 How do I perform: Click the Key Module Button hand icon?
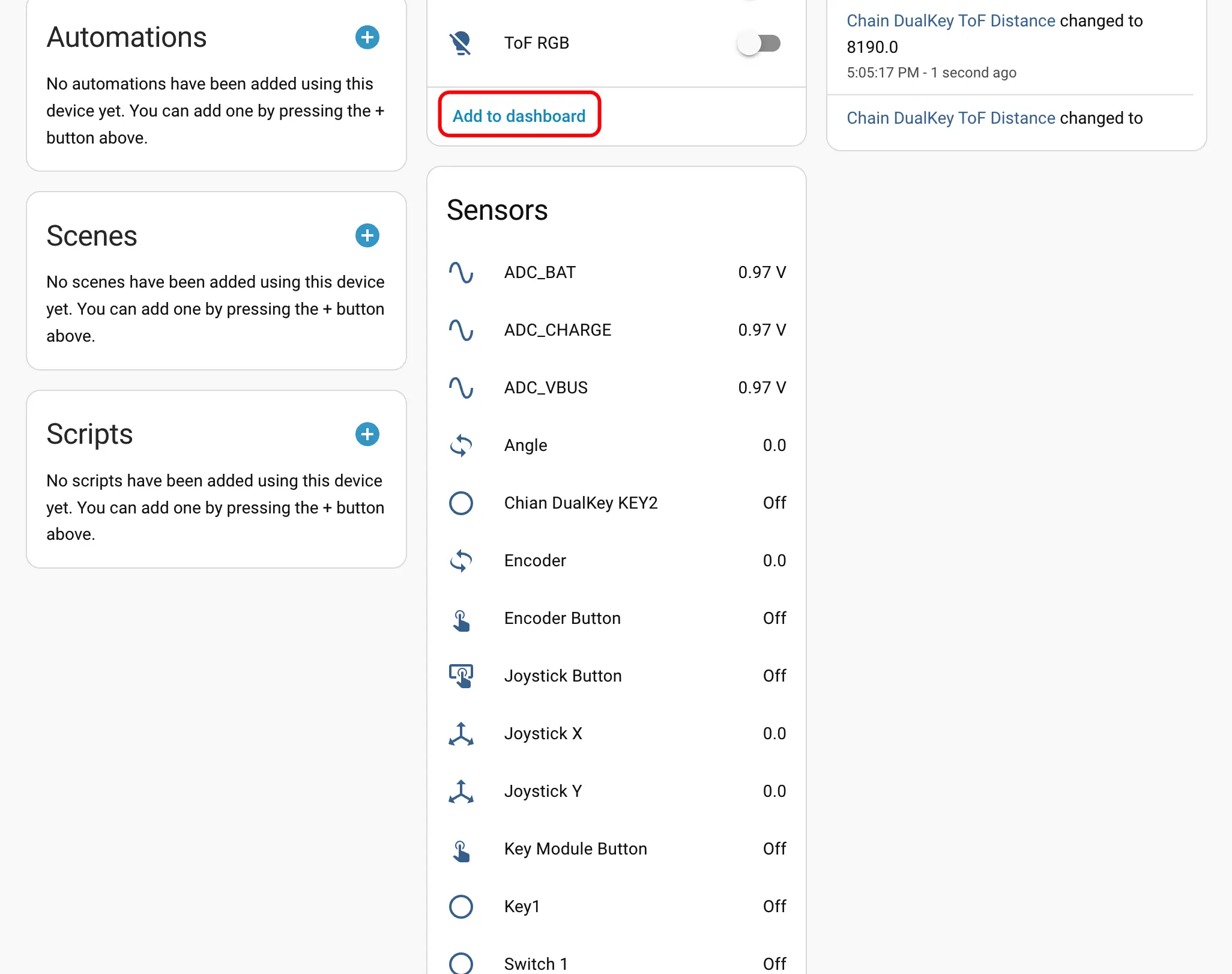tap(460, 849)
